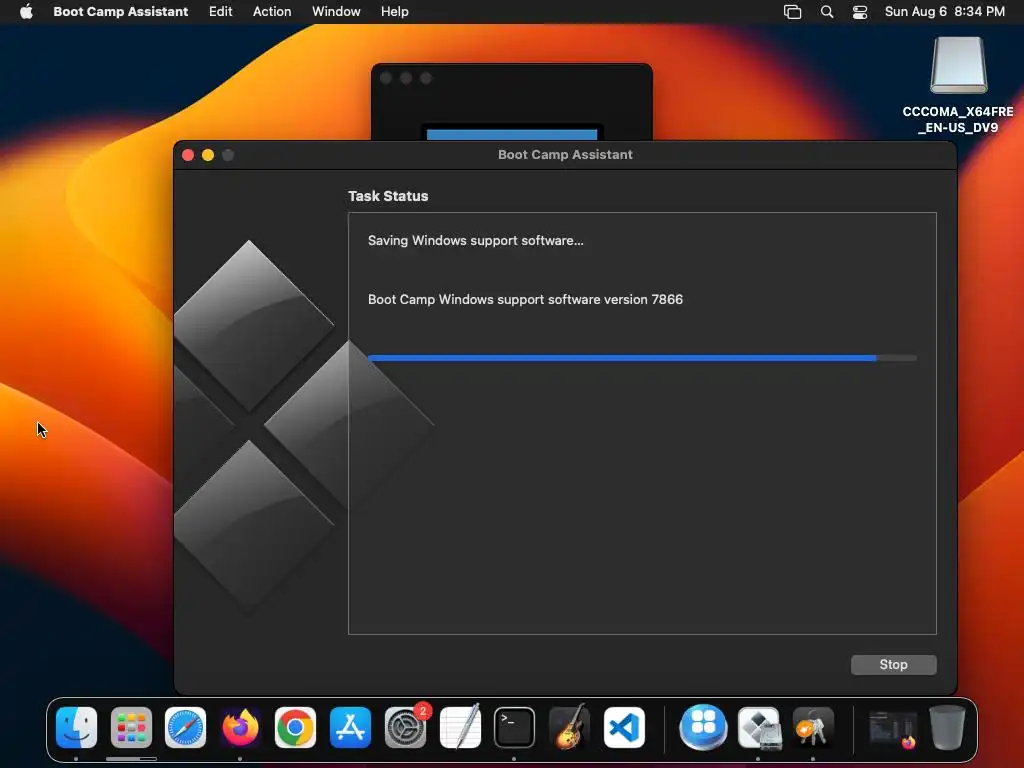Open Keychain Access from the Dock

[813, 727]
